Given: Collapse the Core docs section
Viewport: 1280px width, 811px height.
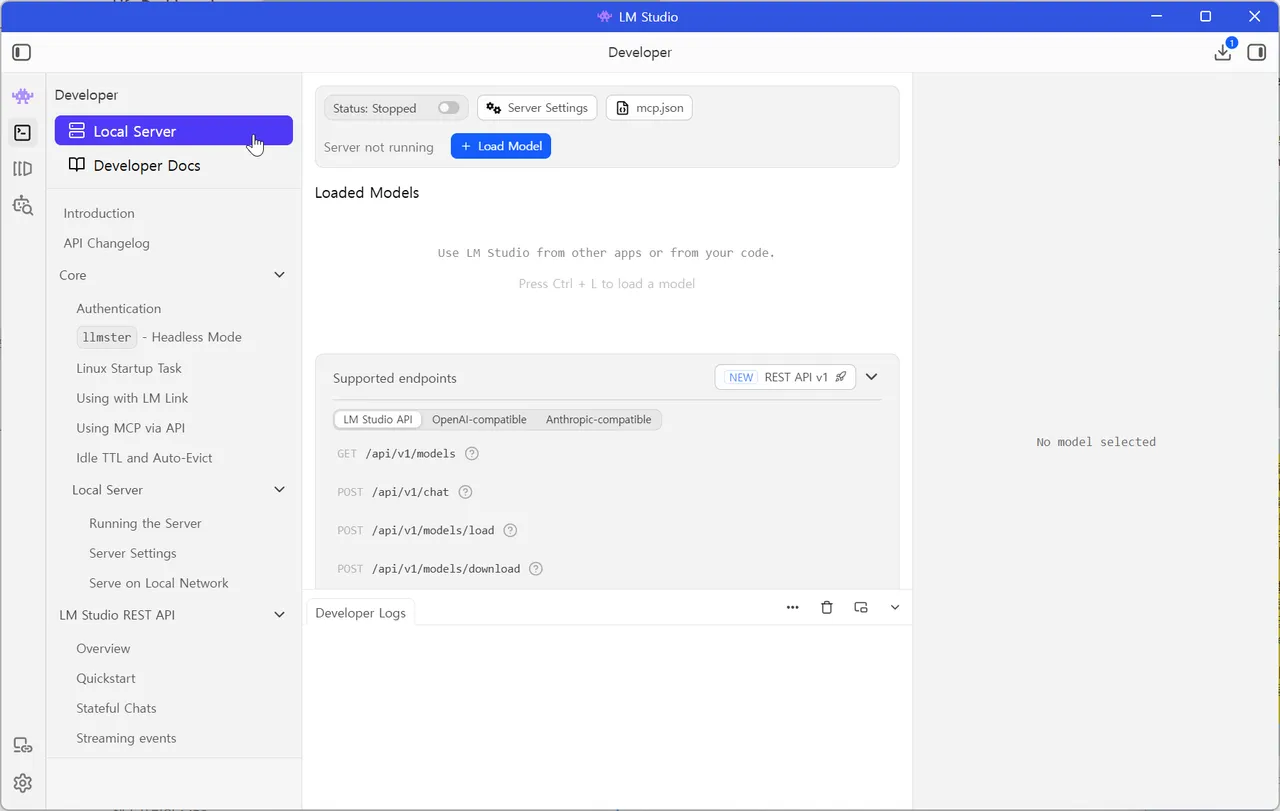Looking at the screenshot, I should [280, 275].
